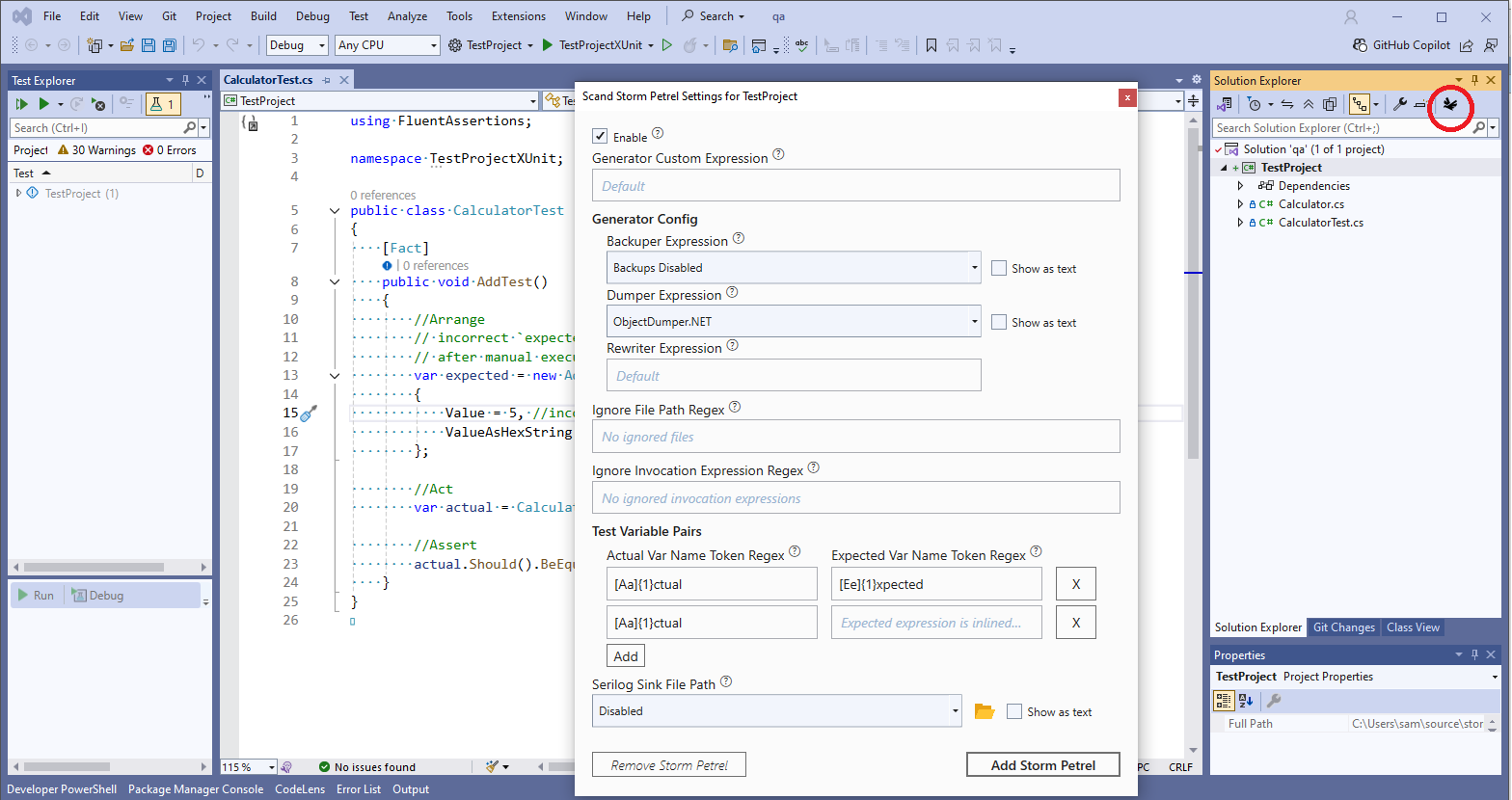Click Collapse All icon in Solution Explorer
This screenshot has height=800, width=1512.
pyautogui.click(x=1309, y=104)
